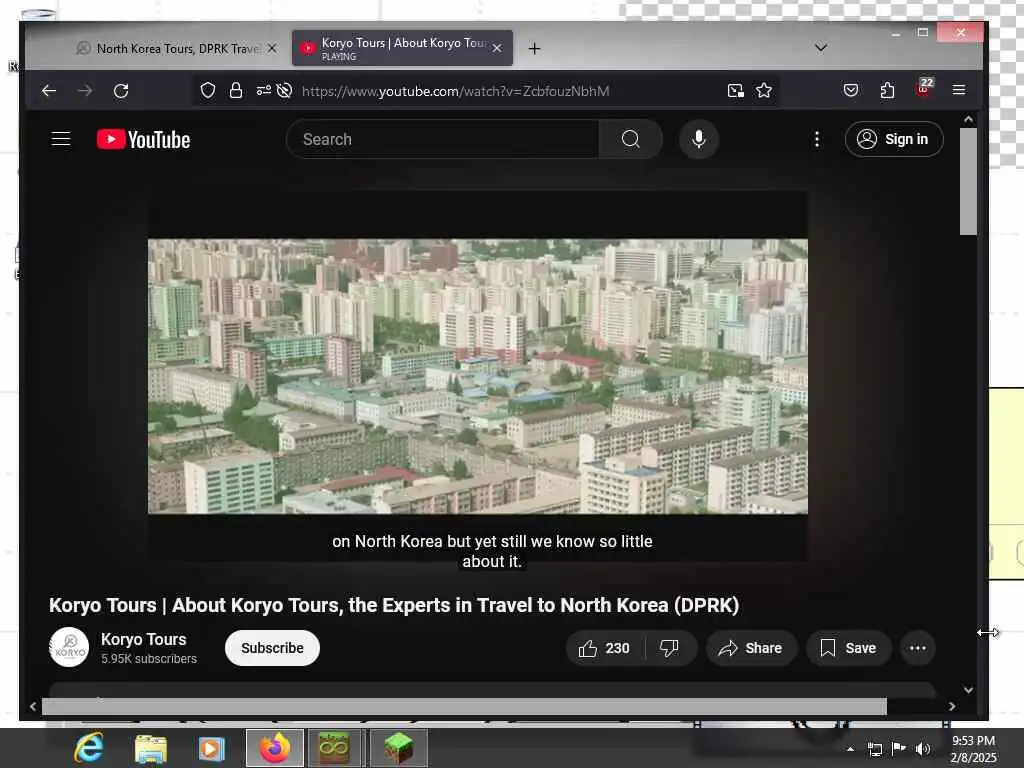Launch Windows Media Player from taskbar
Screen dimensions: 1024x768
tap(211, 748)
